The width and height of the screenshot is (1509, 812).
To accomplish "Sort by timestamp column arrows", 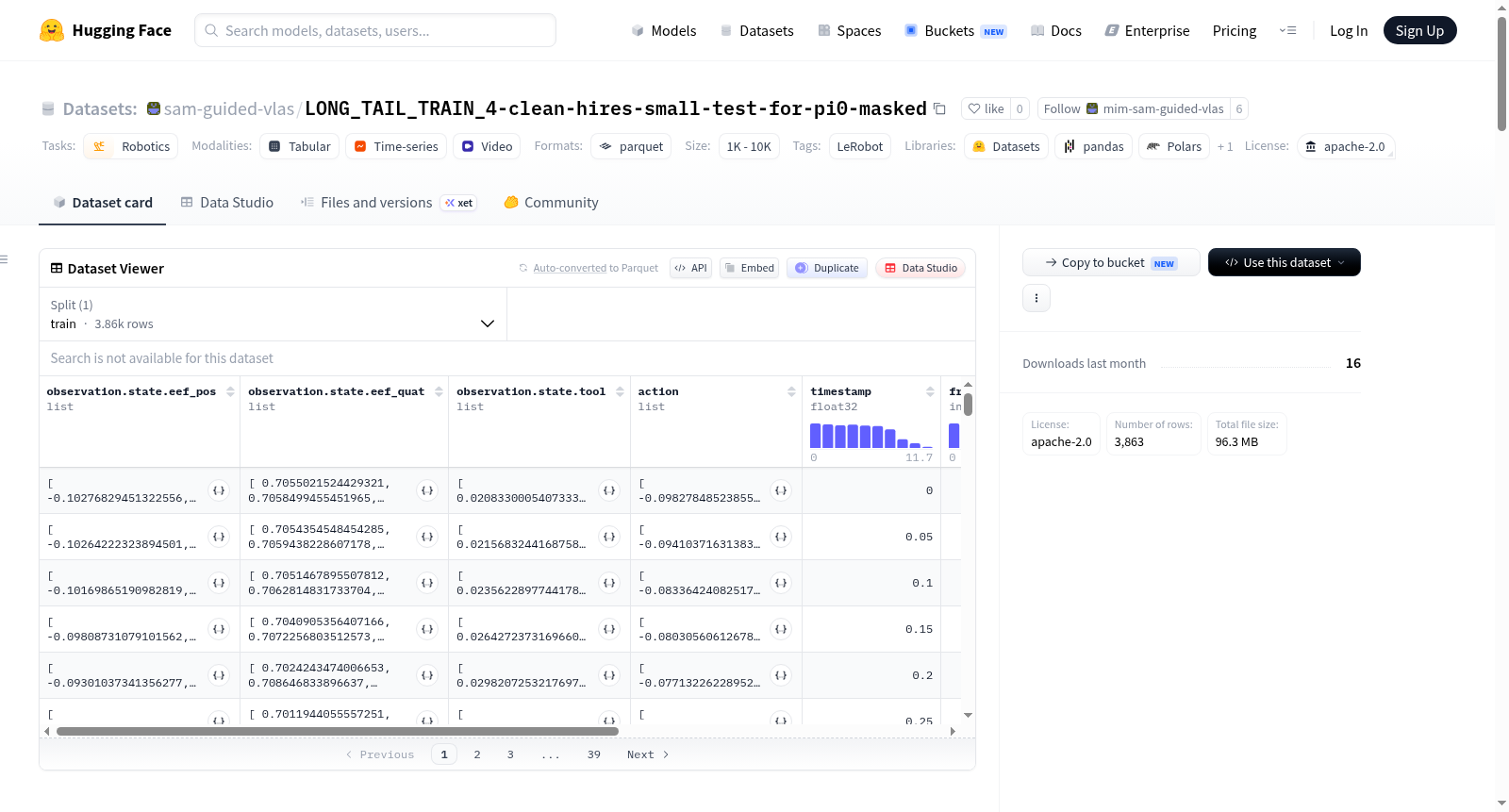I will pyautogui.click(x=930, y=391).
